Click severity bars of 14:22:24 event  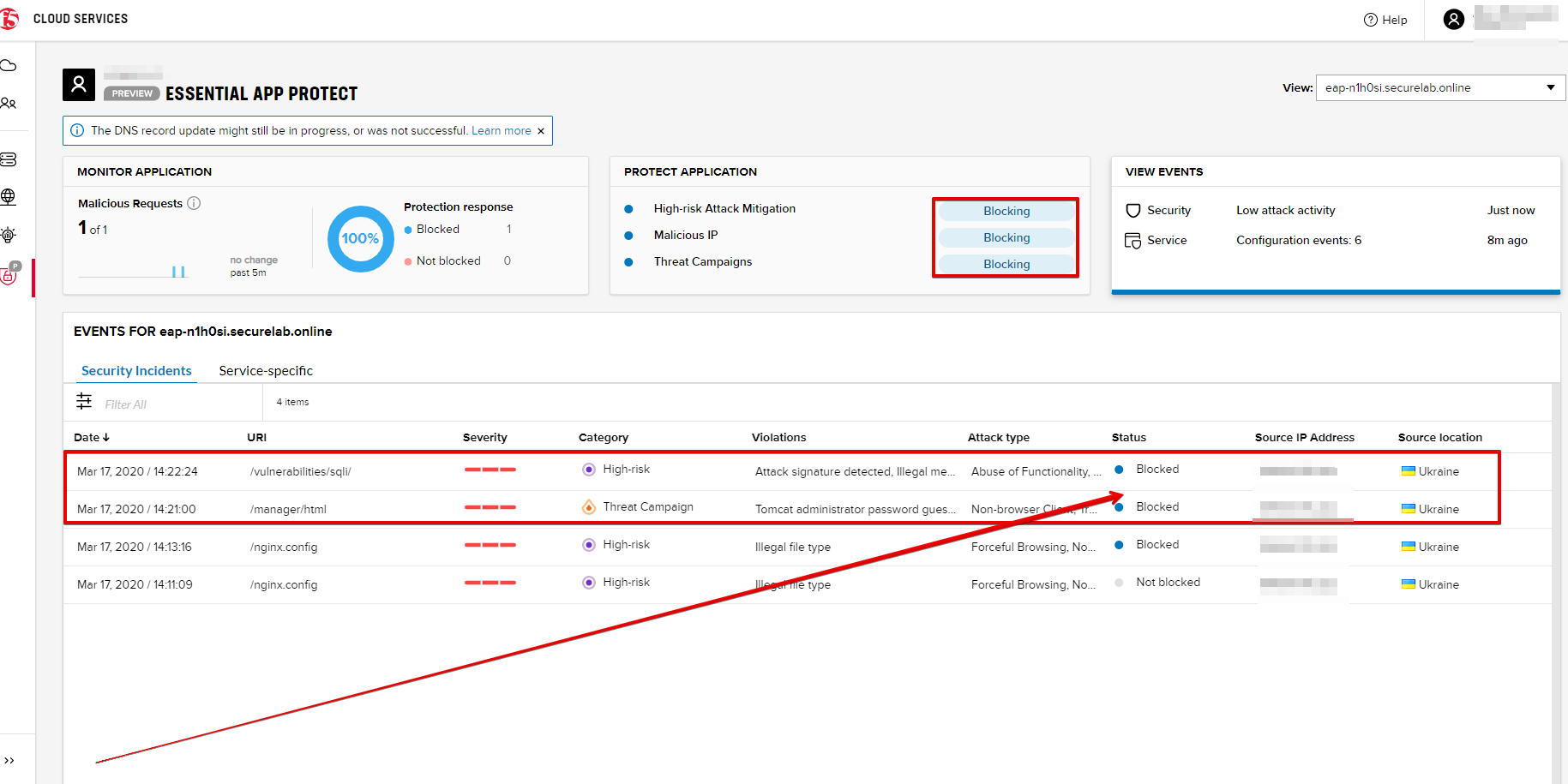(490, 470)
